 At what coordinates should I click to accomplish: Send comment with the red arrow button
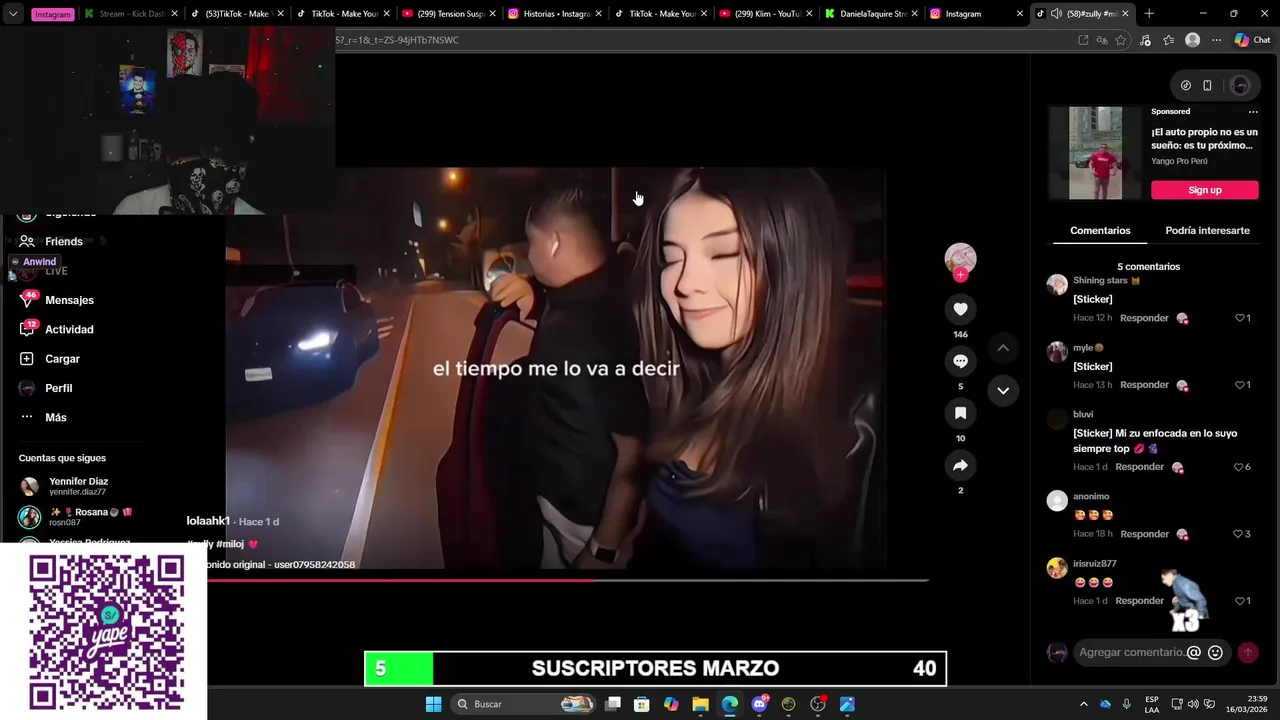(x=1247, y=652)
